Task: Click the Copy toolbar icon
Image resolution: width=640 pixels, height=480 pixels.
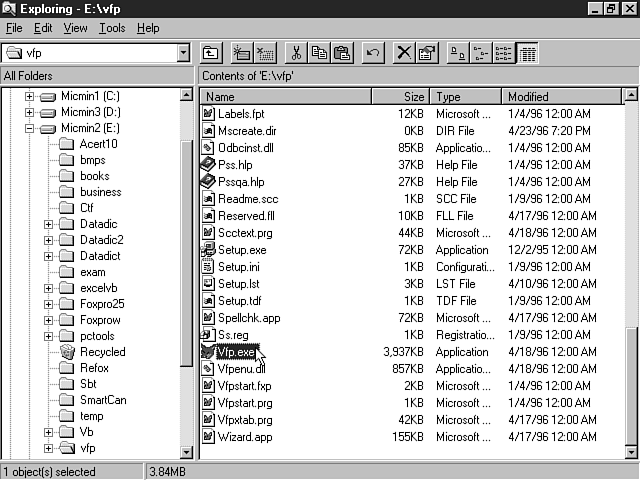Action: tap(319, 53)
